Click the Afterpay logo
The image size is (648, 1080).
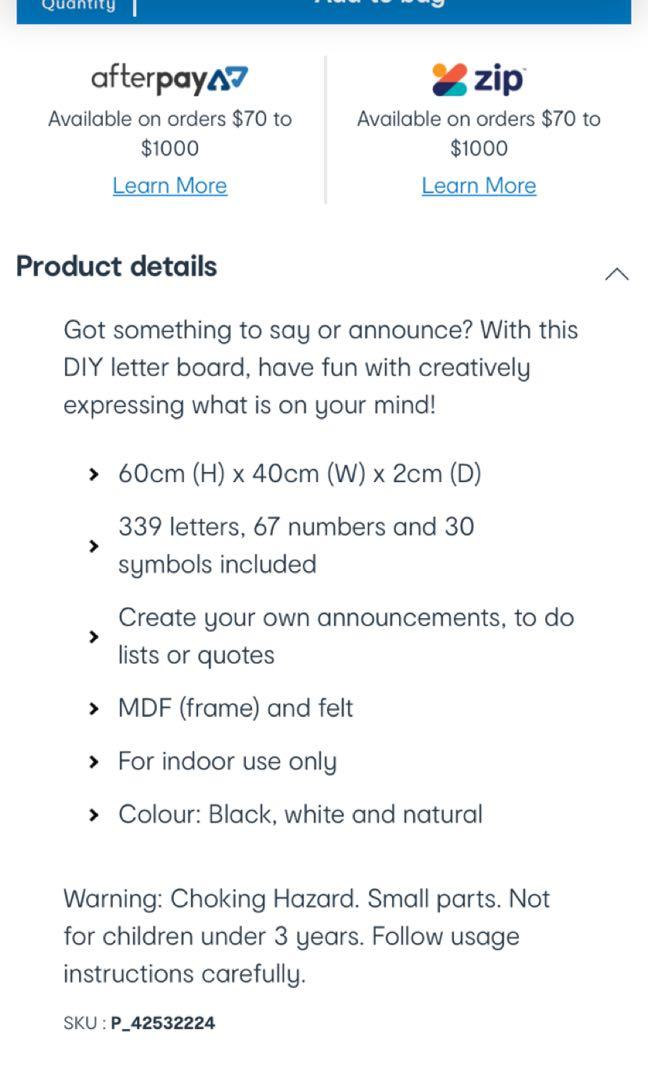pyautogui.click(x=169, y=78)
